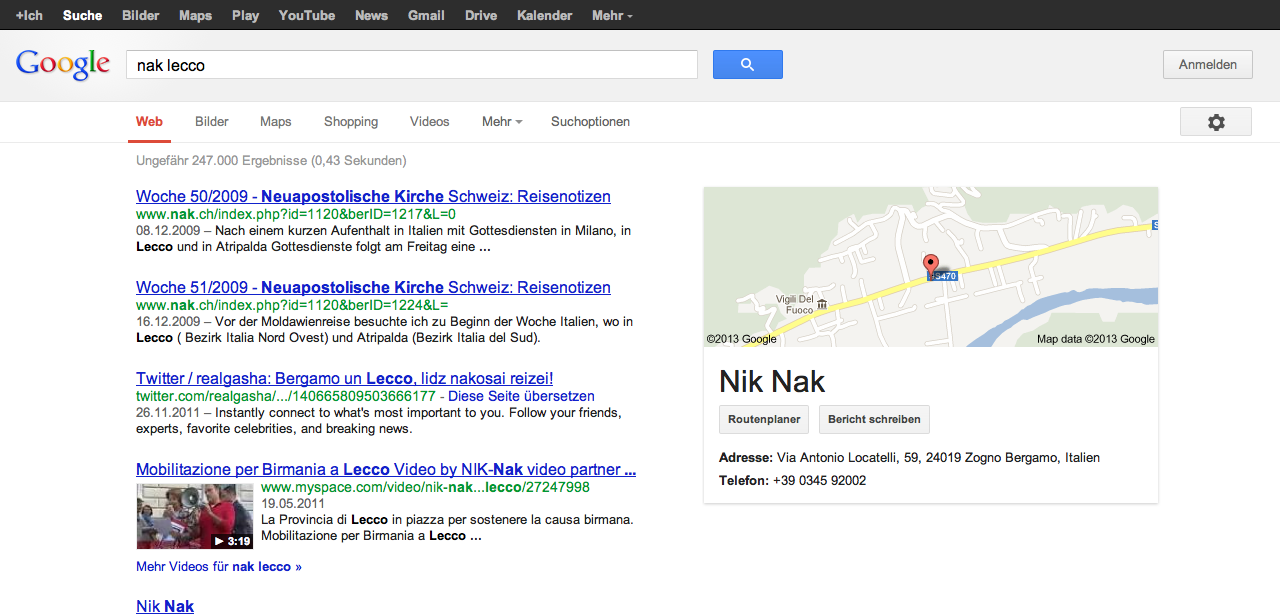1280x614 pixels.
Task: Select the Videos search tab
Action: pyautogui.click(x=429, y=122)
